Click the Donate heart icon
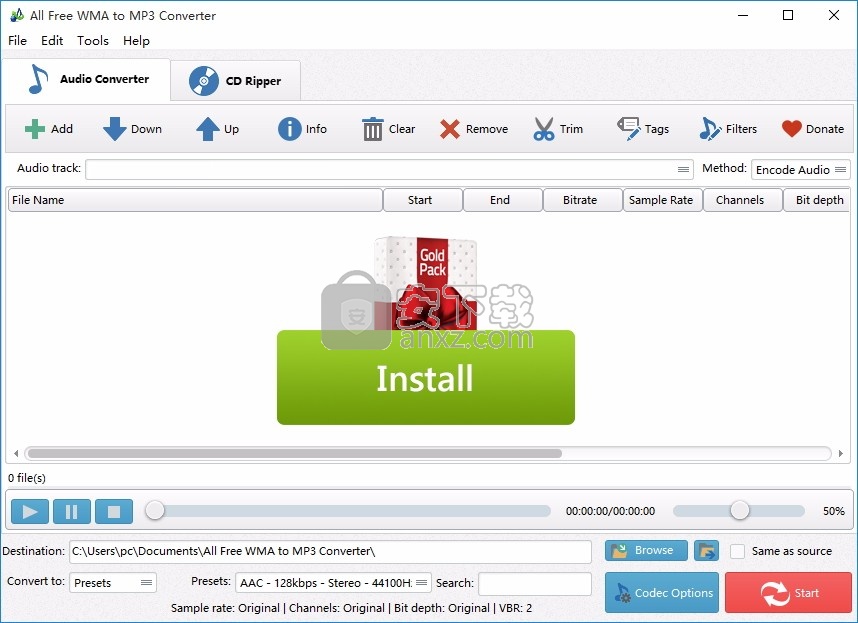Image resolution: width=858 pixels, height=623 pixels. (x=791, y=129)
